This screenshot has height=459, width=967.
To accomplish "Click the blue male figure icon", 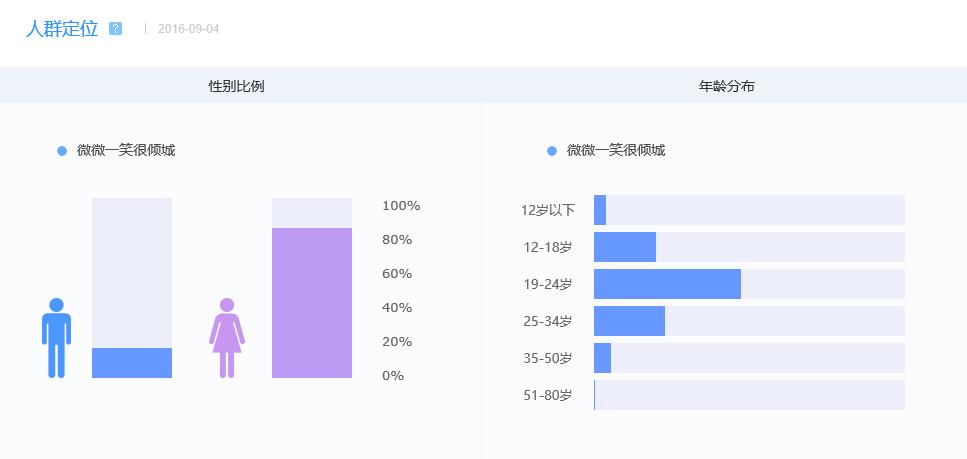I will pos(56,338).
